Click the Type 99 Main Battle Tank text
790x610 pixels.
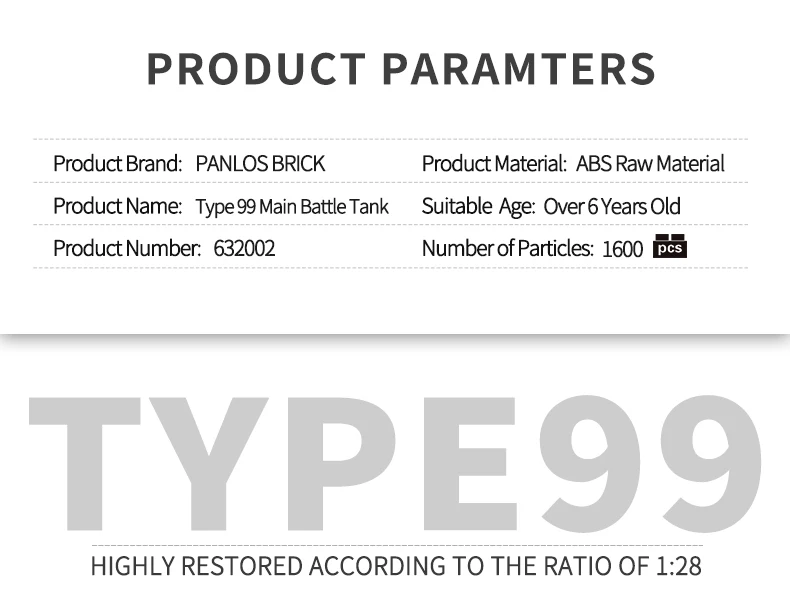click(x=292, y=207)
